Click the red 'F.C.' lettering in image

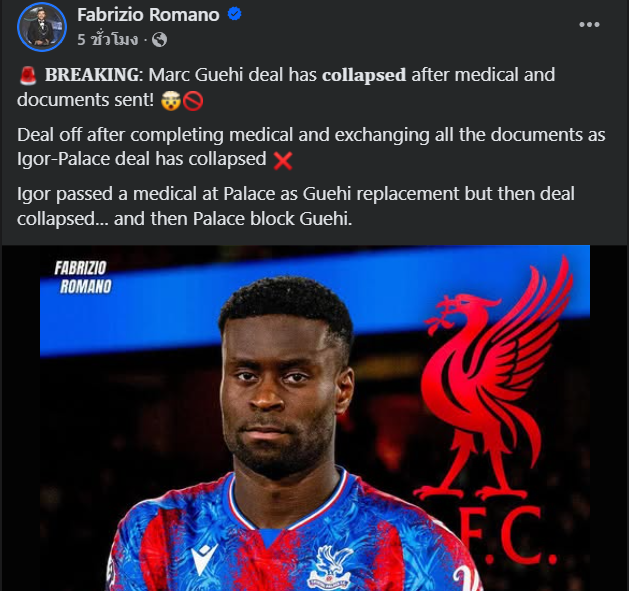[x=507, y=536]
